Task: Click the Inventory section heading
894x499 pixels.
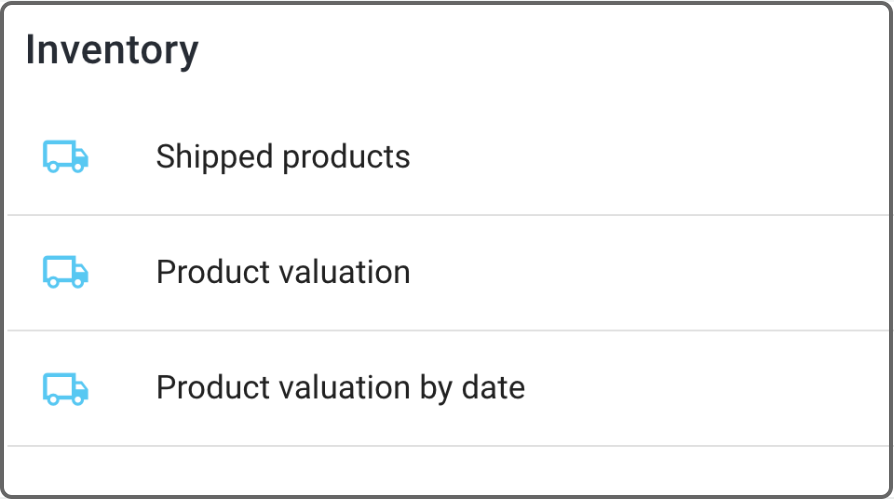Action: click(112, 49)
